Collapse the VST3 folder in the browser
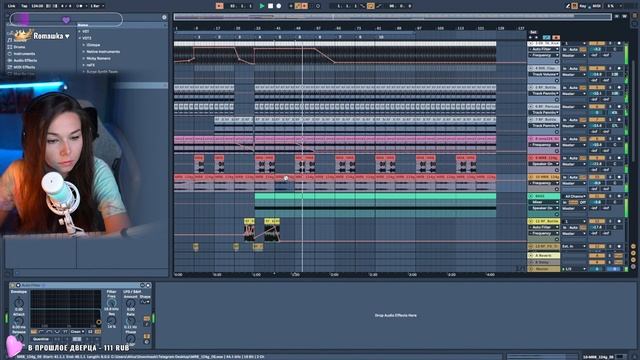The image size is (640, 360). 80,38
